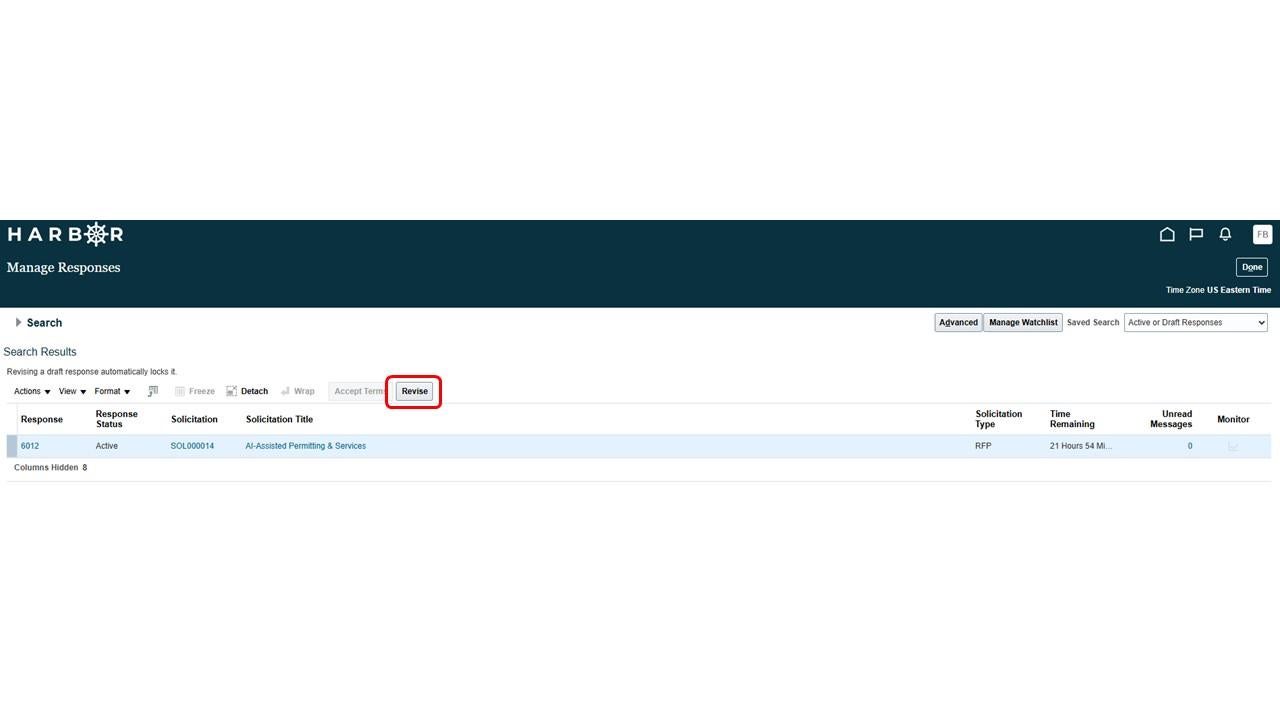
Task: Open the FB user avatar menu
Action: 1262,235
